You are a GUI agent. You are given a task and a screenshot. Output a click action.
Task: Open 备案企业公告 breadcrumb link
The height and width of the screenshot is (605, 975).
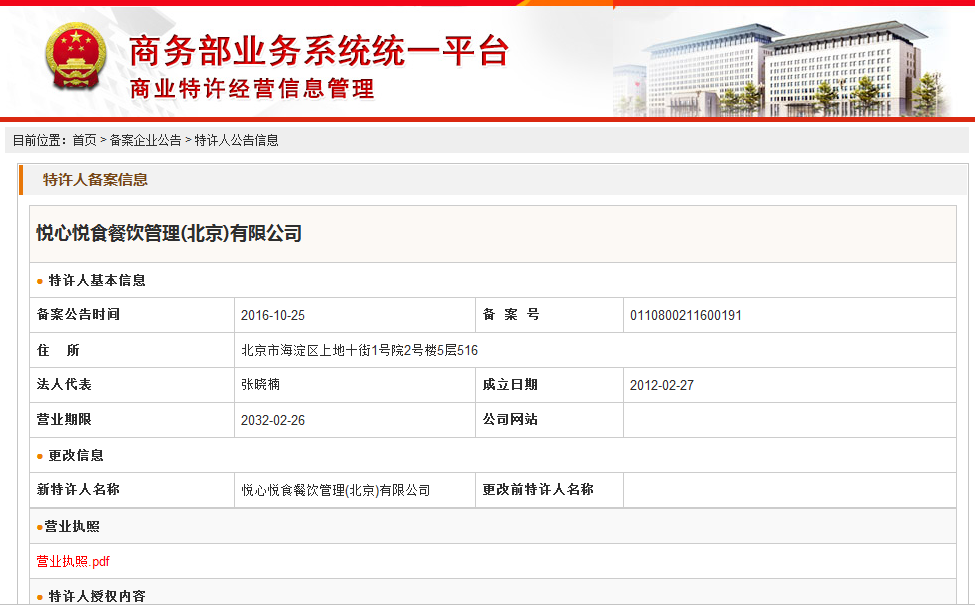click(x=146, y=141)
